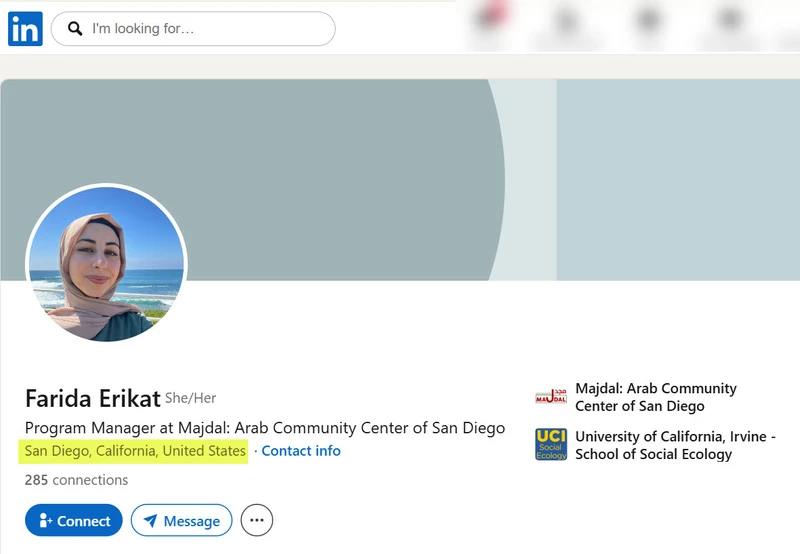The width and height of the screenshot is (800, 554).
Task: Click the highlighted San Diego location text
Action: point(135,451)
